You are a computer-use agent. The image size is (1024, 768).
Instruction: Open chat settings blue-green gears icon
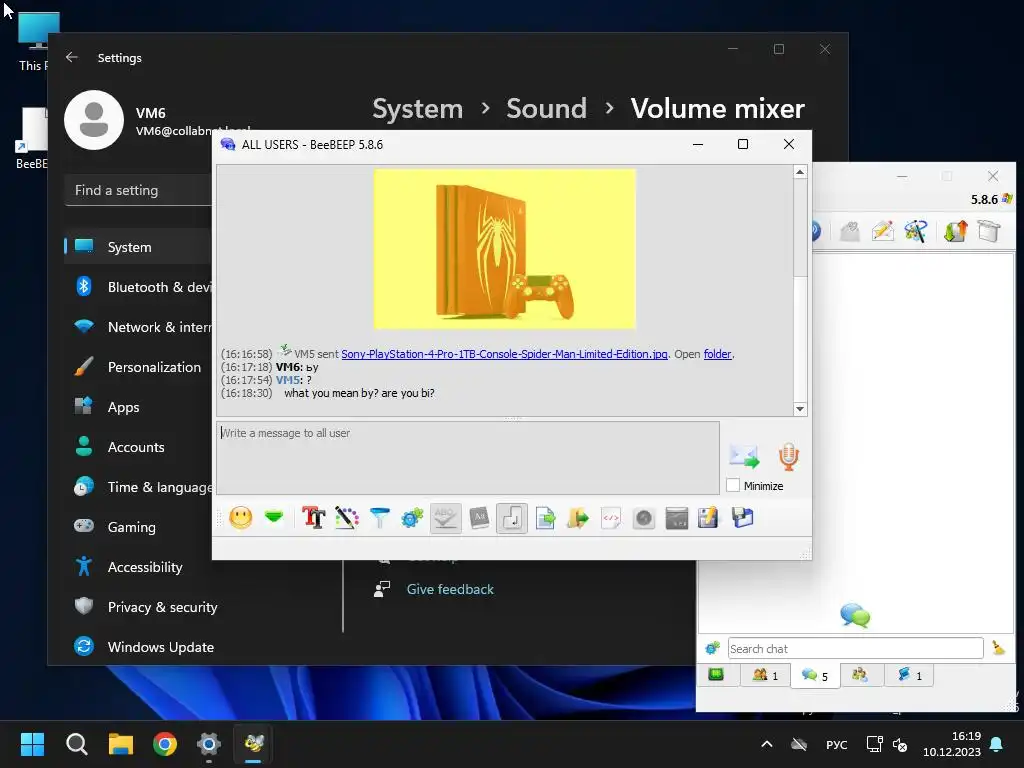412,519
